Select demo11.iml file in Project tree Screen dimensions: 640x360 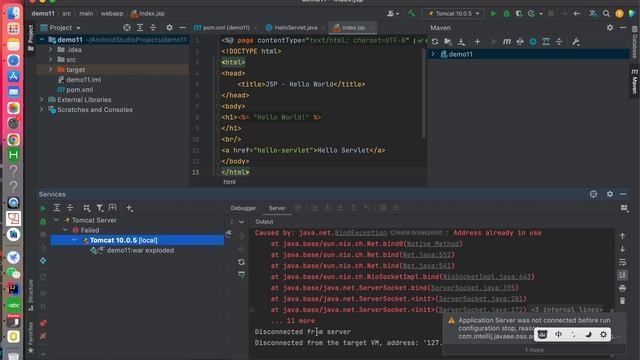coord(84,80)
